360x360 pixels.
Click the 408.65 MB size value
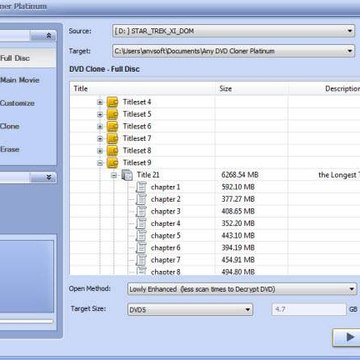[238, 211]
